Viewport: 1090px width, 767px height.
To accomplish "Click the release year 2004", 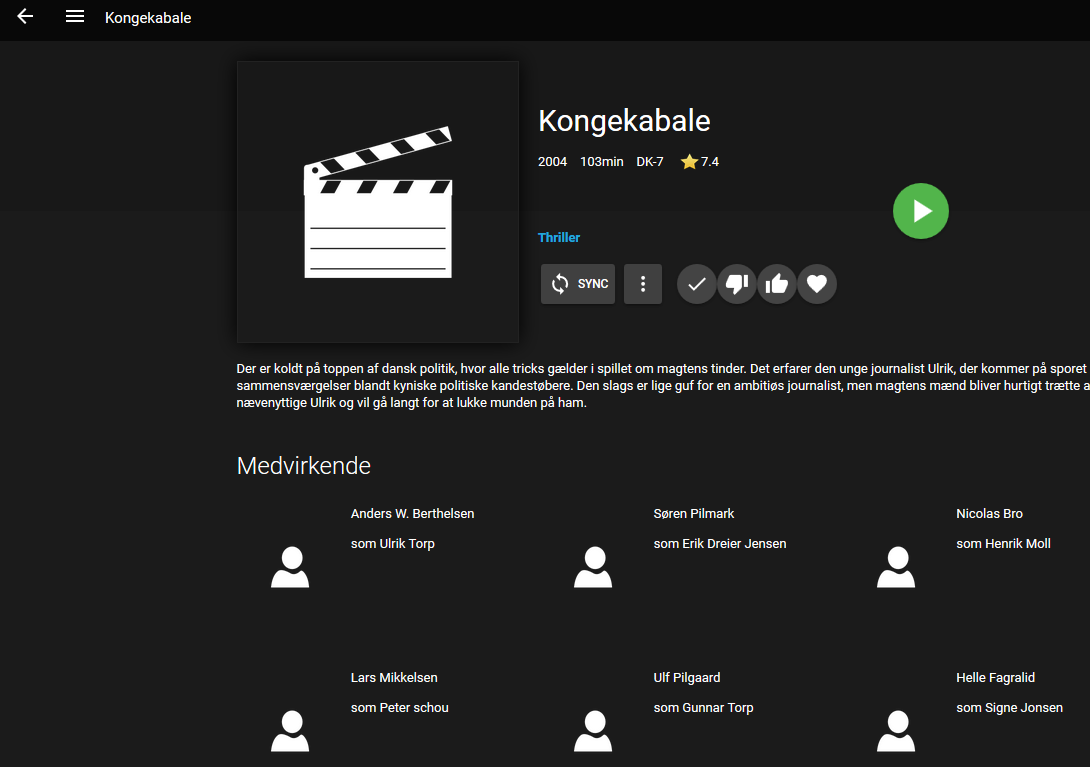I will click(x=553, y=161).
